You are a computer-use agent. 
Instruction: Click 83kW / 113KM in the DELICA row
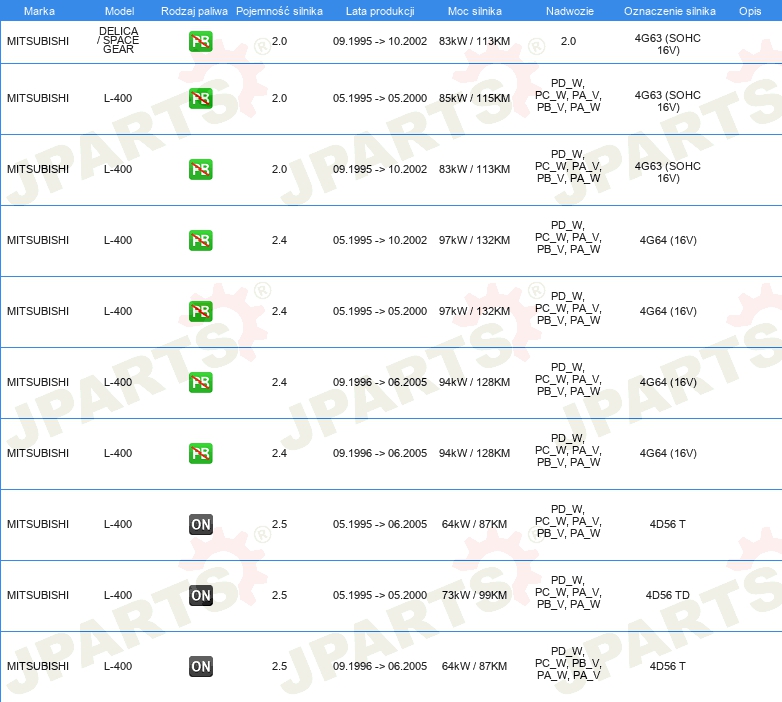[474, 41]
